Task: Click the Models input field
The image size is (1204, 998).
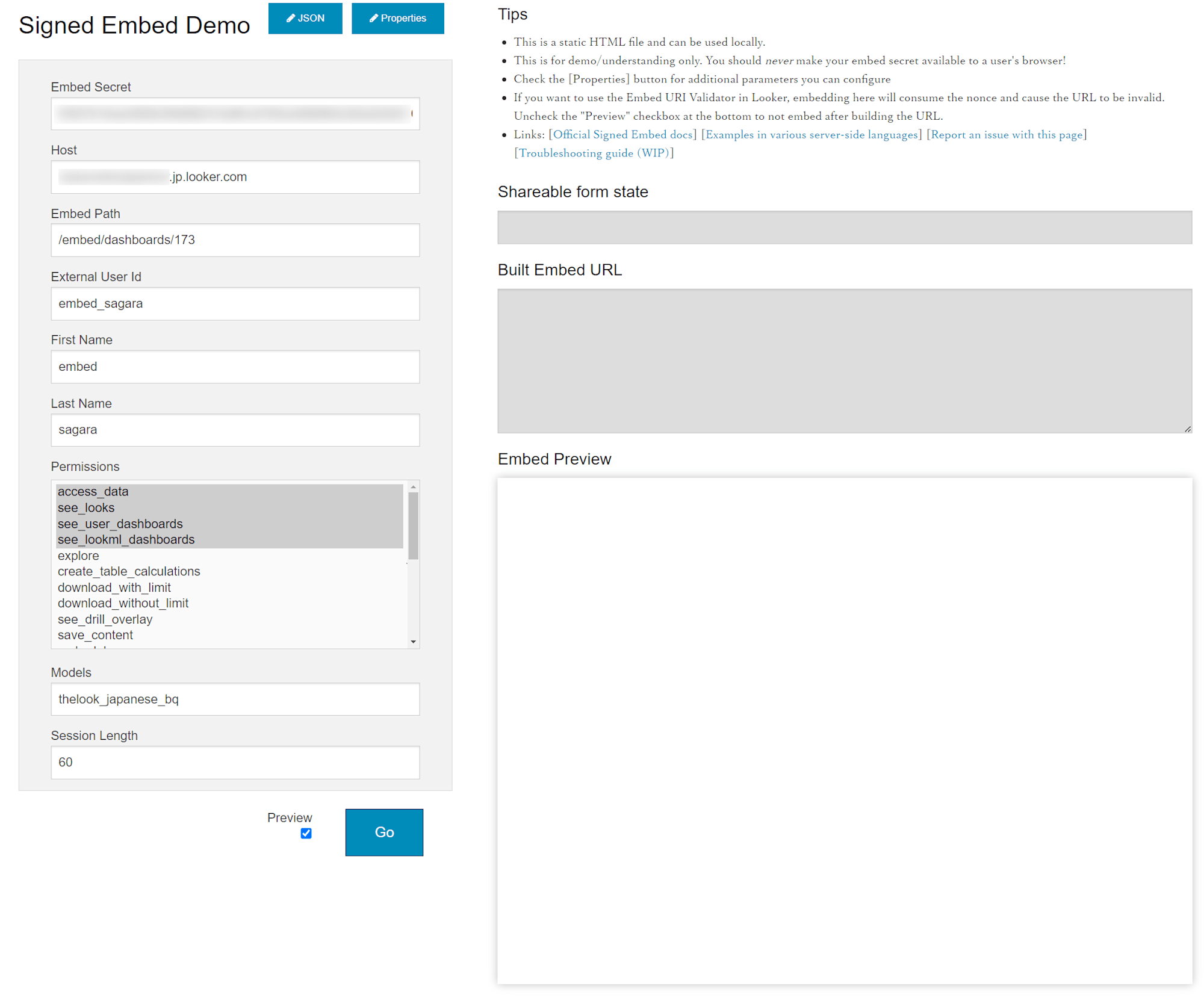Action: click(235, 699)
